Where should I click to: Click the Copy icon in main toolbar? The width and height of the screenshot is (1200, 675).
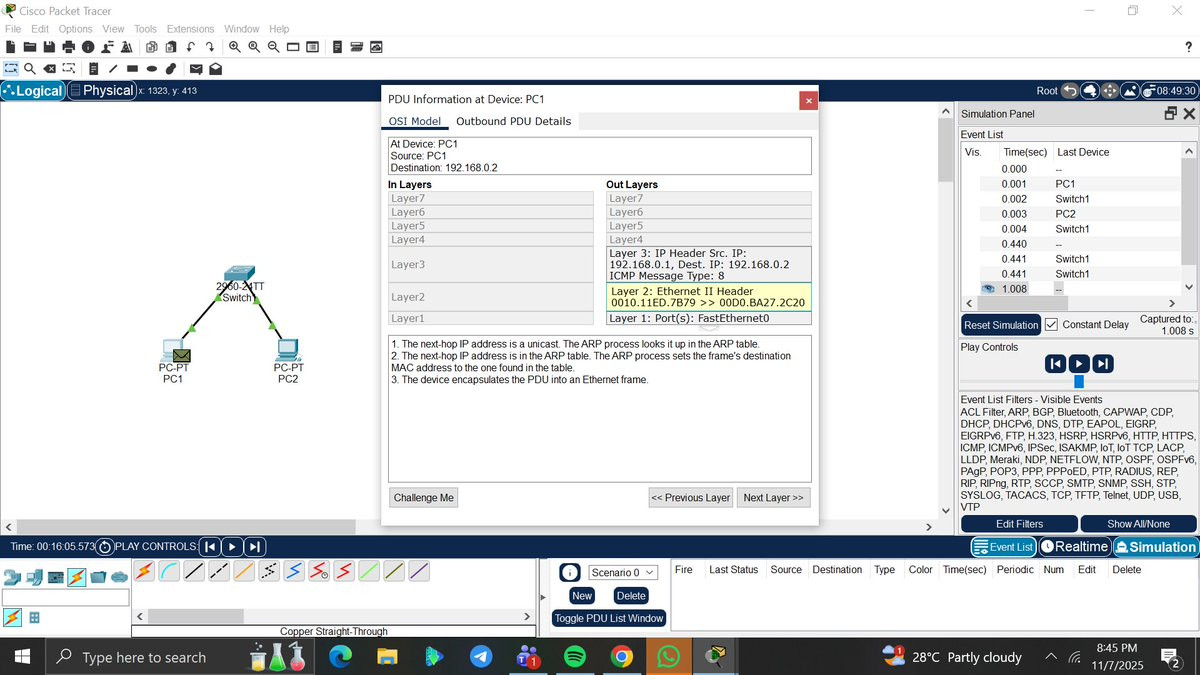click(152, 47)
